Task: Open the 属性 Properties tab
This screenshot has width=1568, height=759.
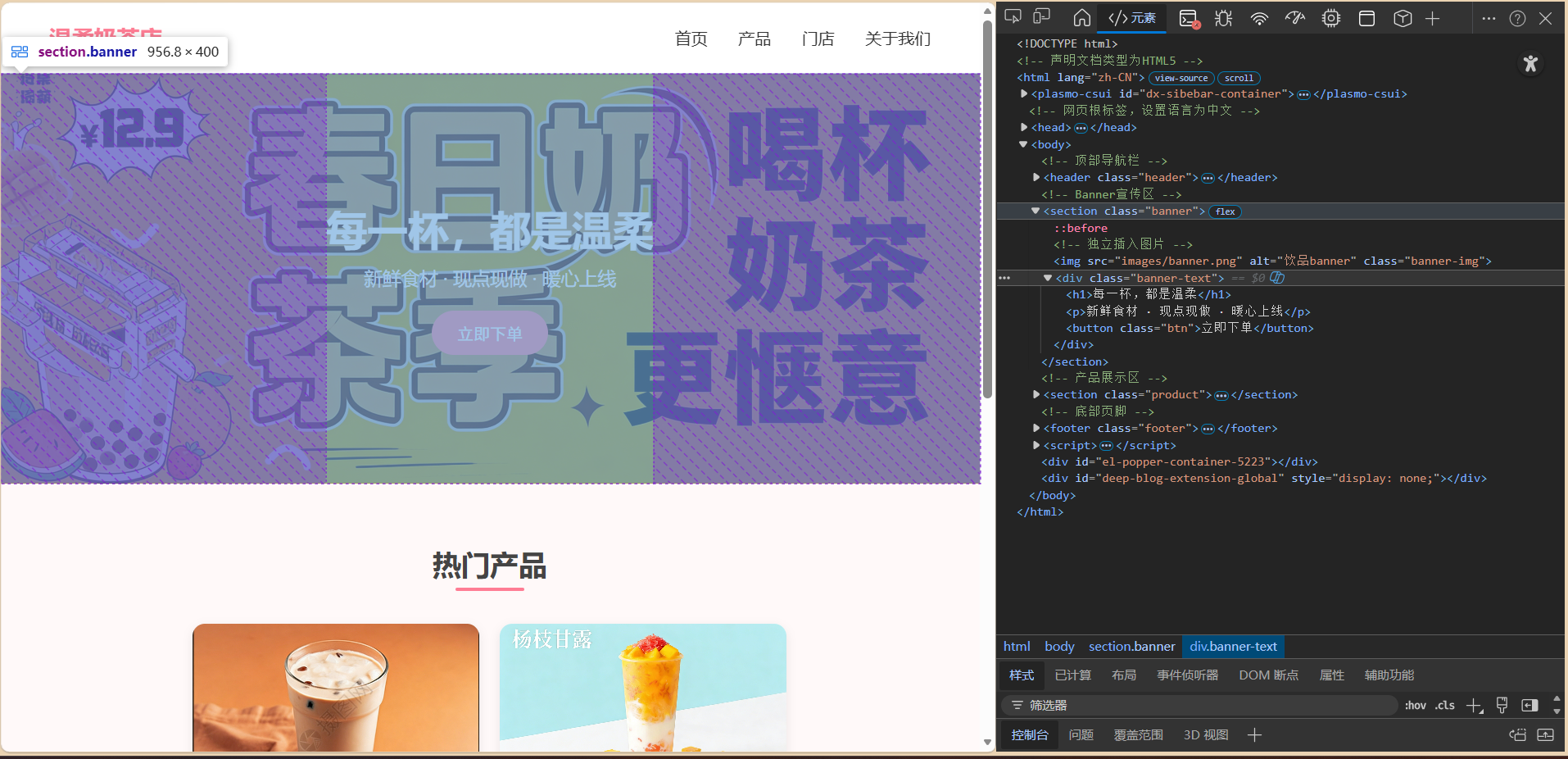Action: [x=1331, y=675]
